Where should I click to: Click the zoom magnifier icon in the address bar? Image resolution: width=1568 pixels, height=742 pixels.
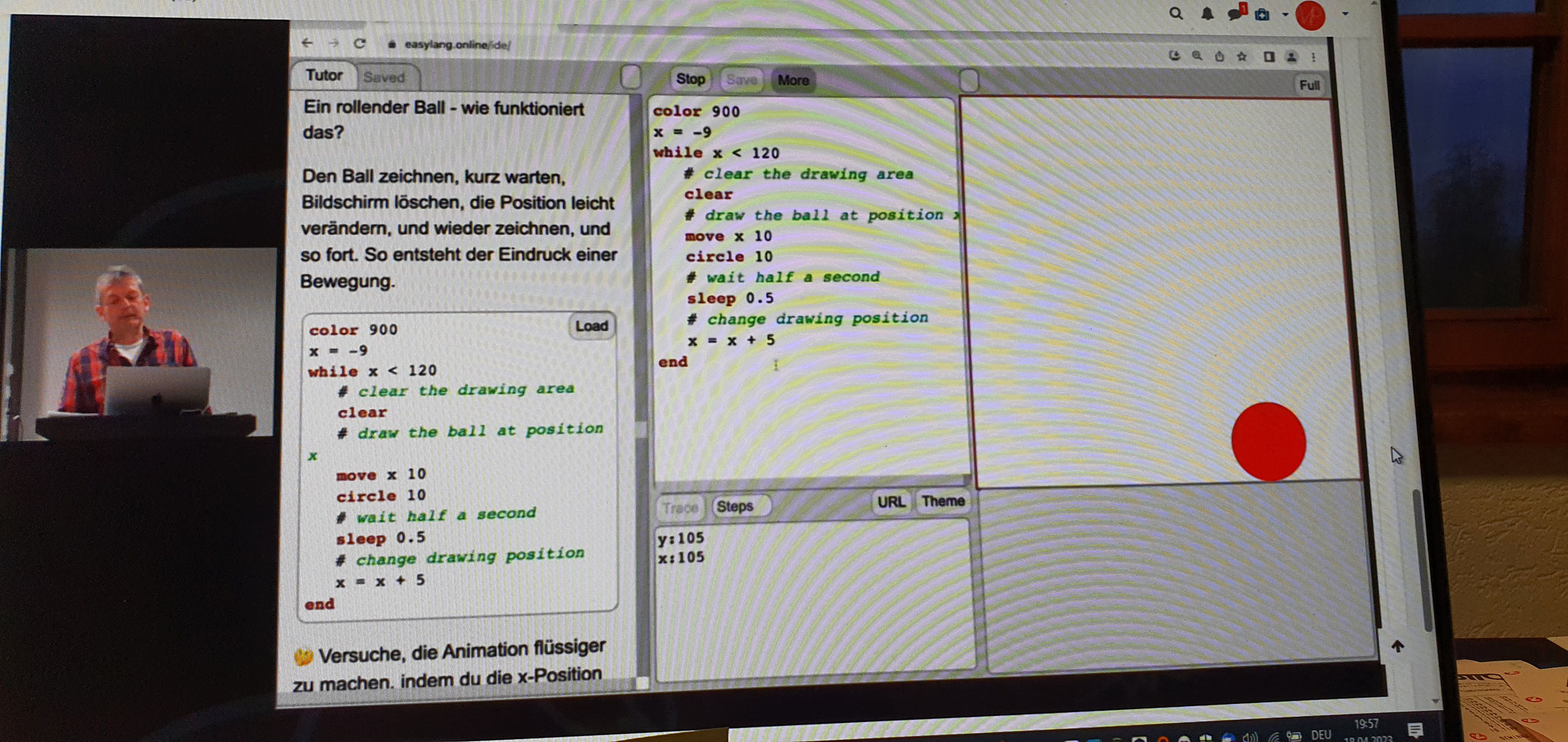(x=1197, y=56)
